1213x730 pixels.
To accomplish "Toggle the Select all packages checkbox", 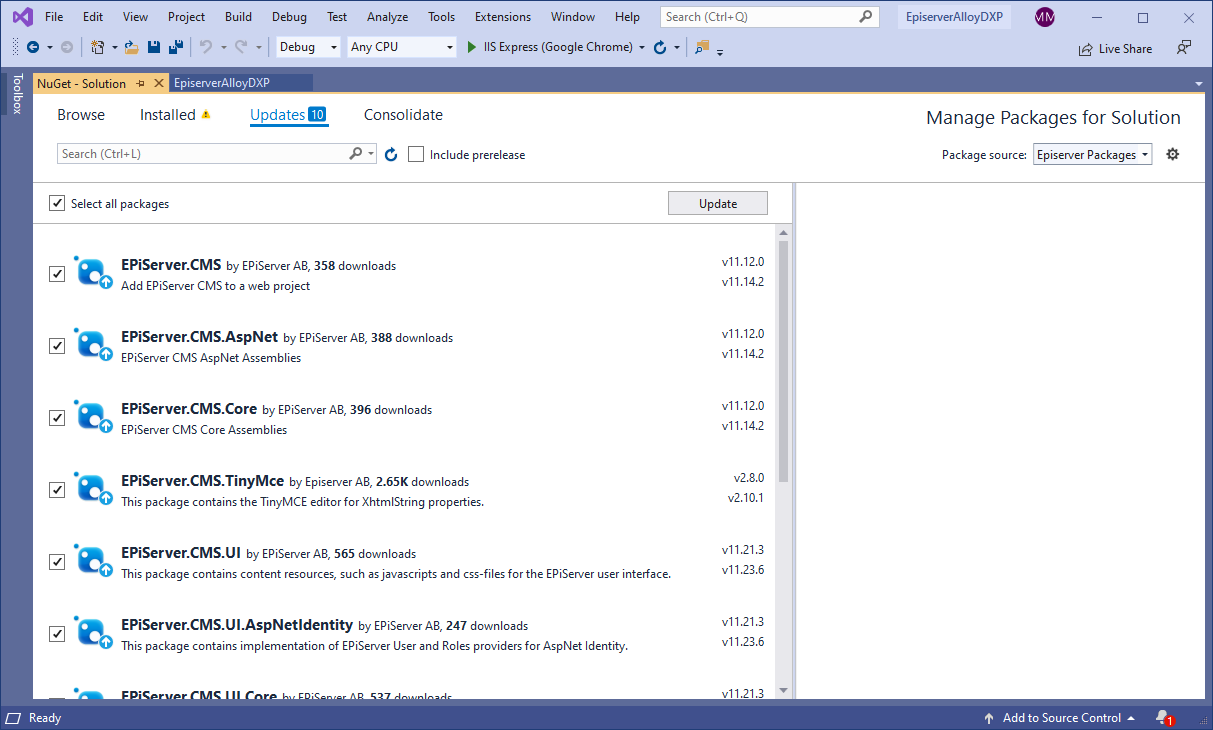I will (57, 204).
